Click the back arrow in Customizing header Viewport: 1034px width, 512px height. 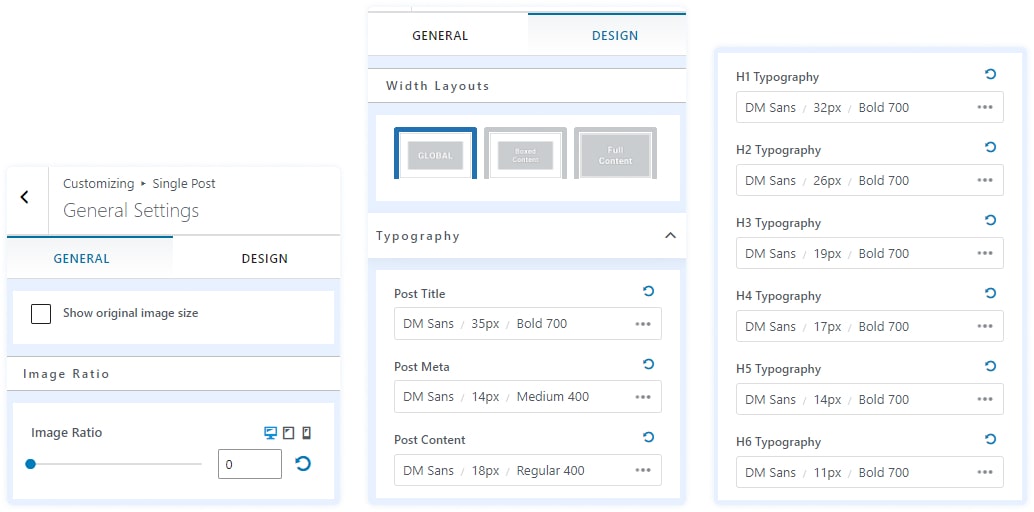click(x=25, y=197)
